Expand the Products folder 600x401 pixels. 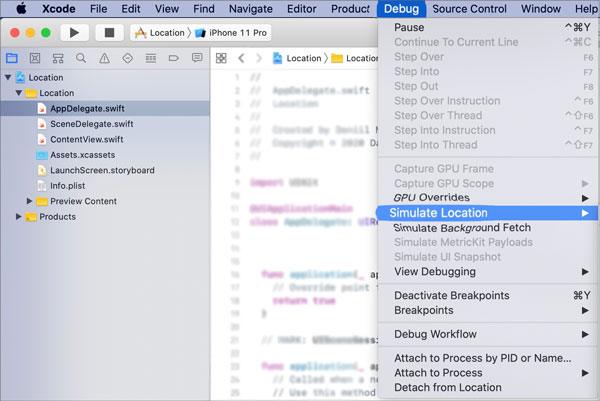[18, 217]
